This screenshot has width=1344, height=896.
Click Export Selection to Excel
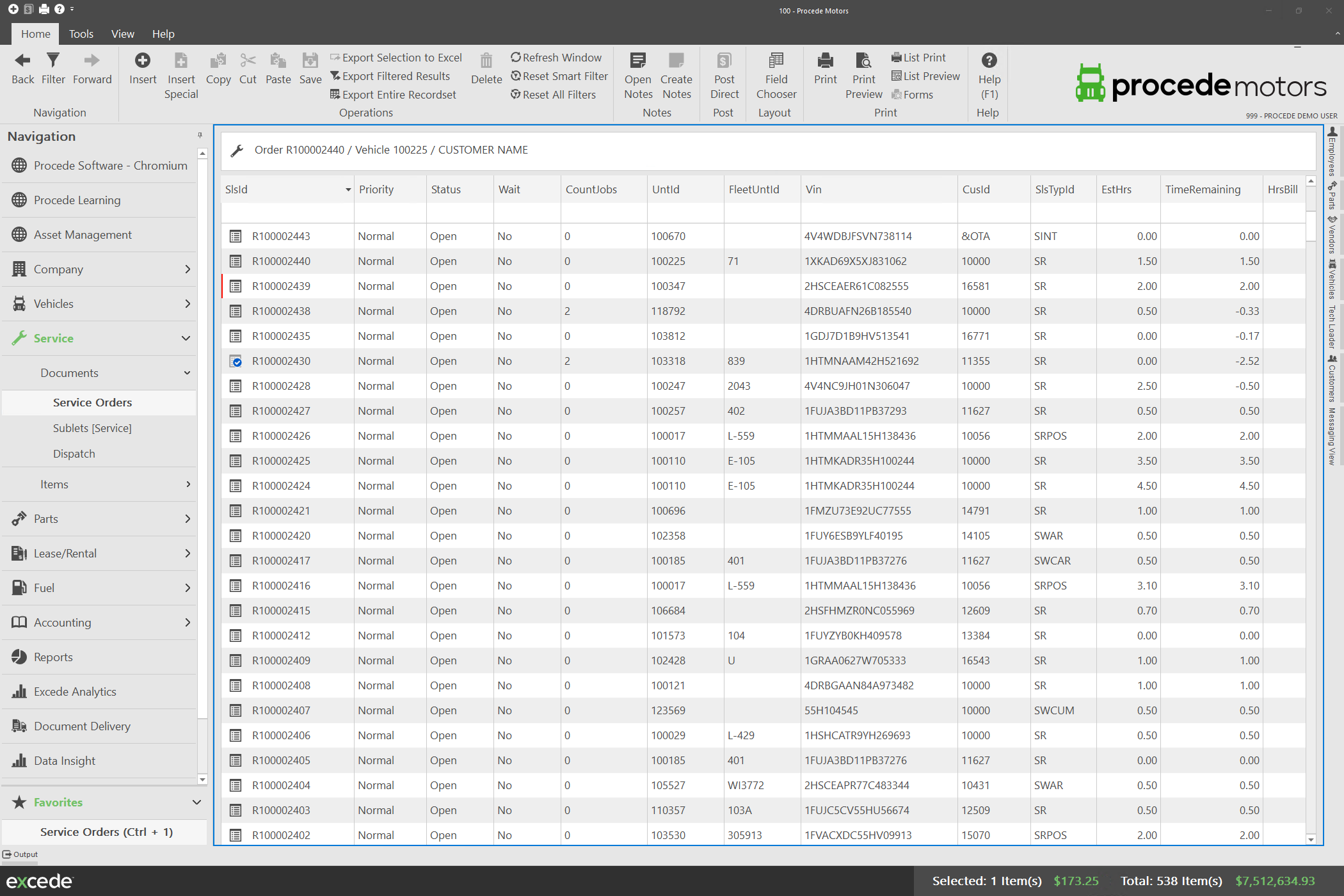(x=396, y=58)
